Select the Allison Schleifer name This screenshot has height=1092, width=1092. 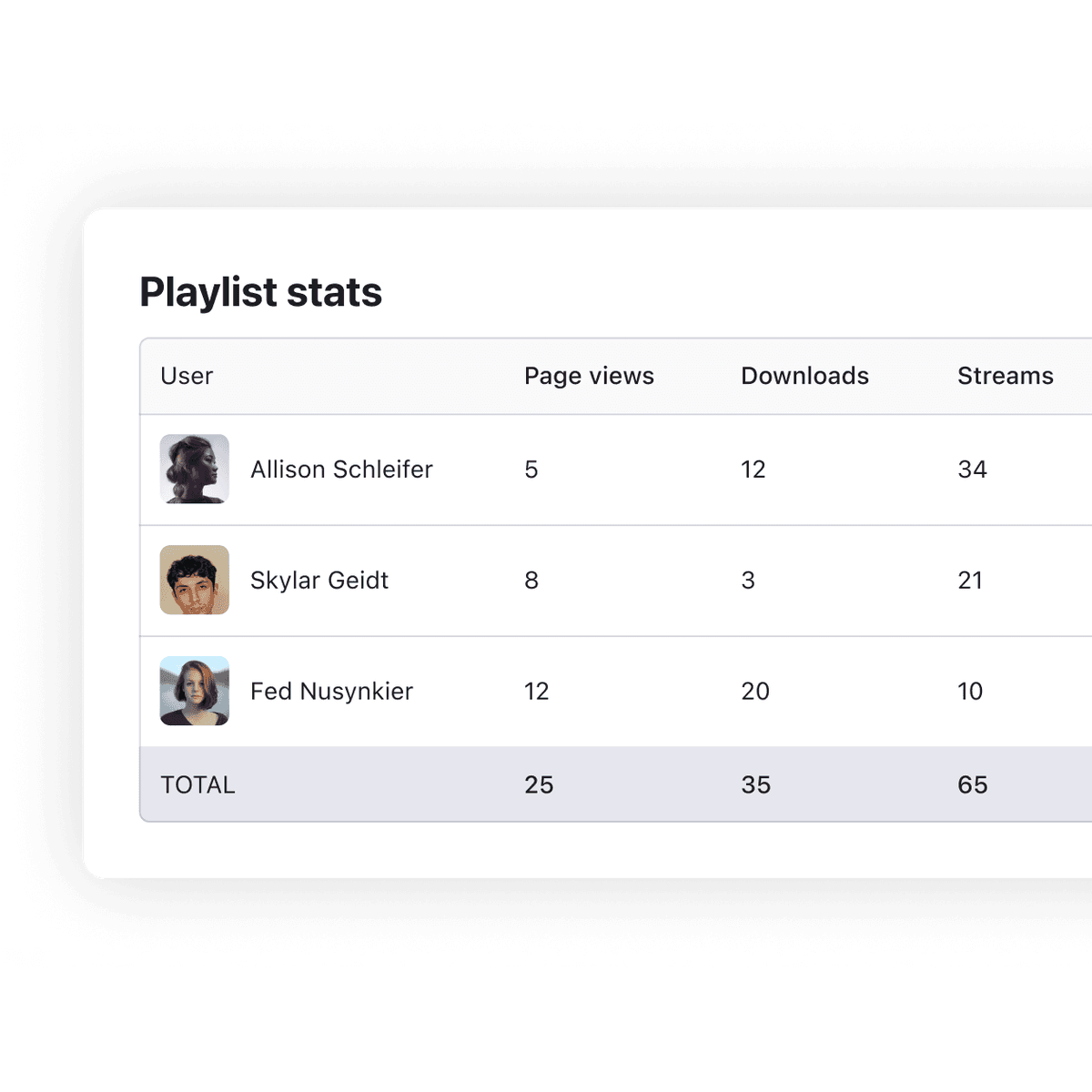coord(341,470)
